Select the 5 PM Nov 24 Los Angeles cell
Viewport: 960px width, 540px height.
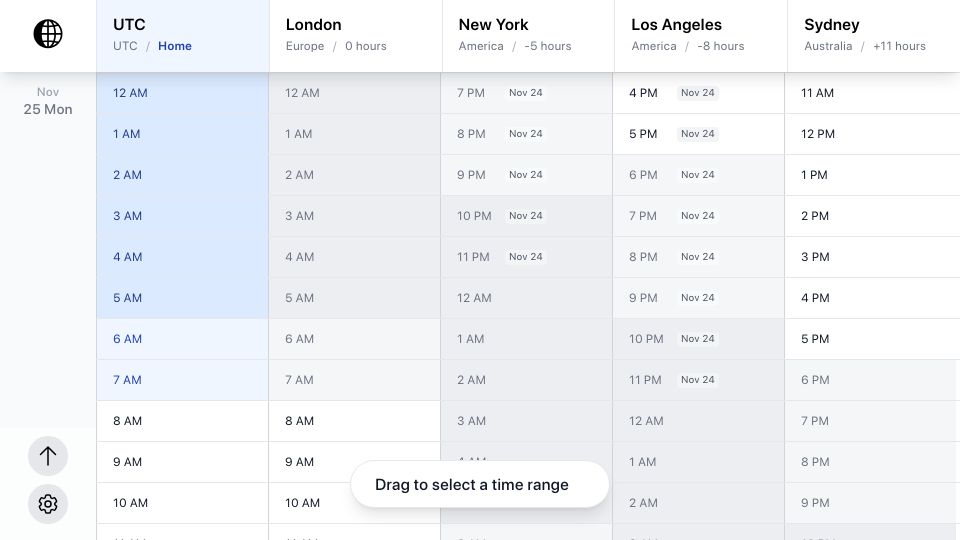tap(699, 134)
